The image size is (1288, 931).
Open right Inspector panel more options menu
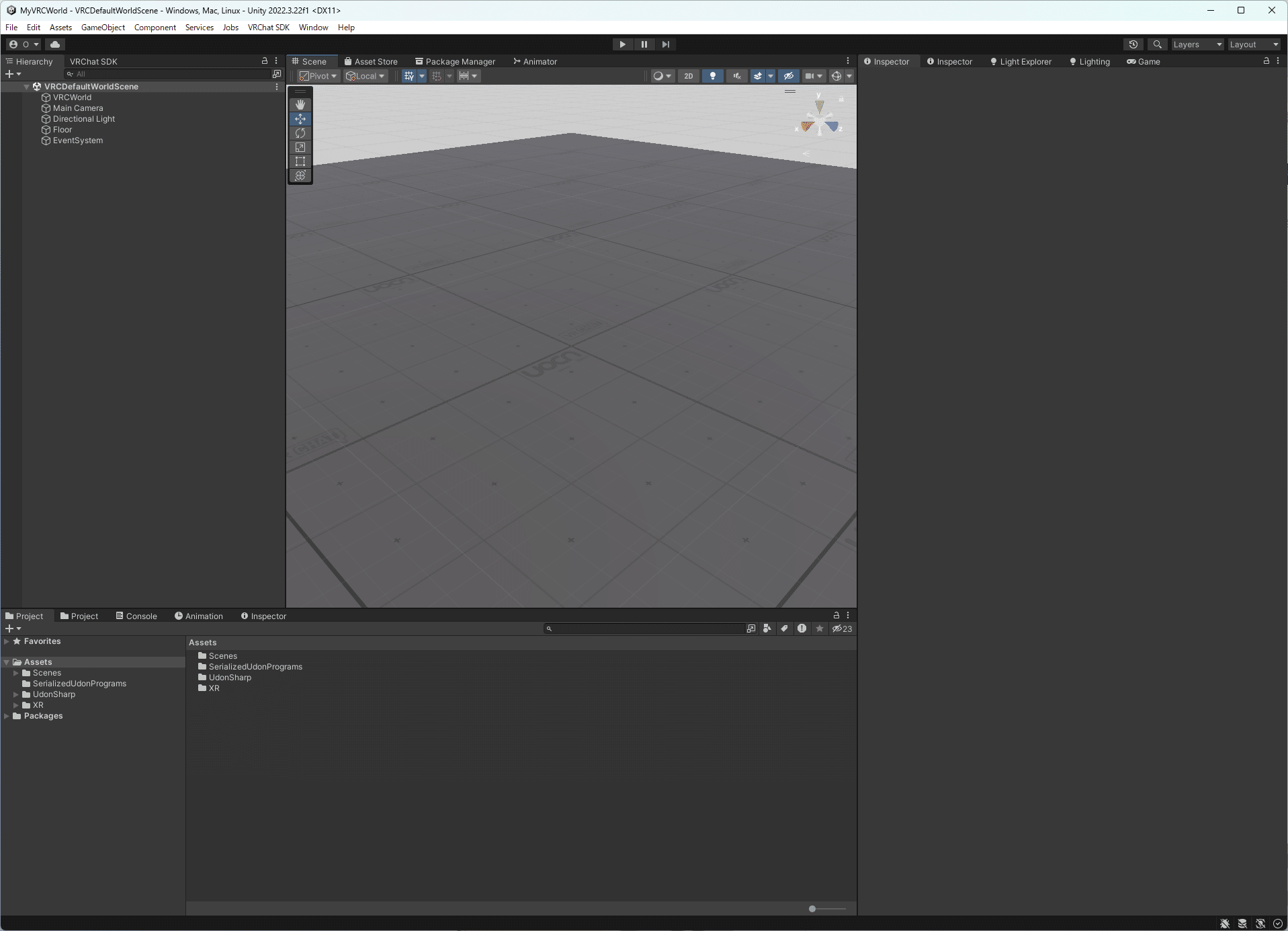(1278, 60)
